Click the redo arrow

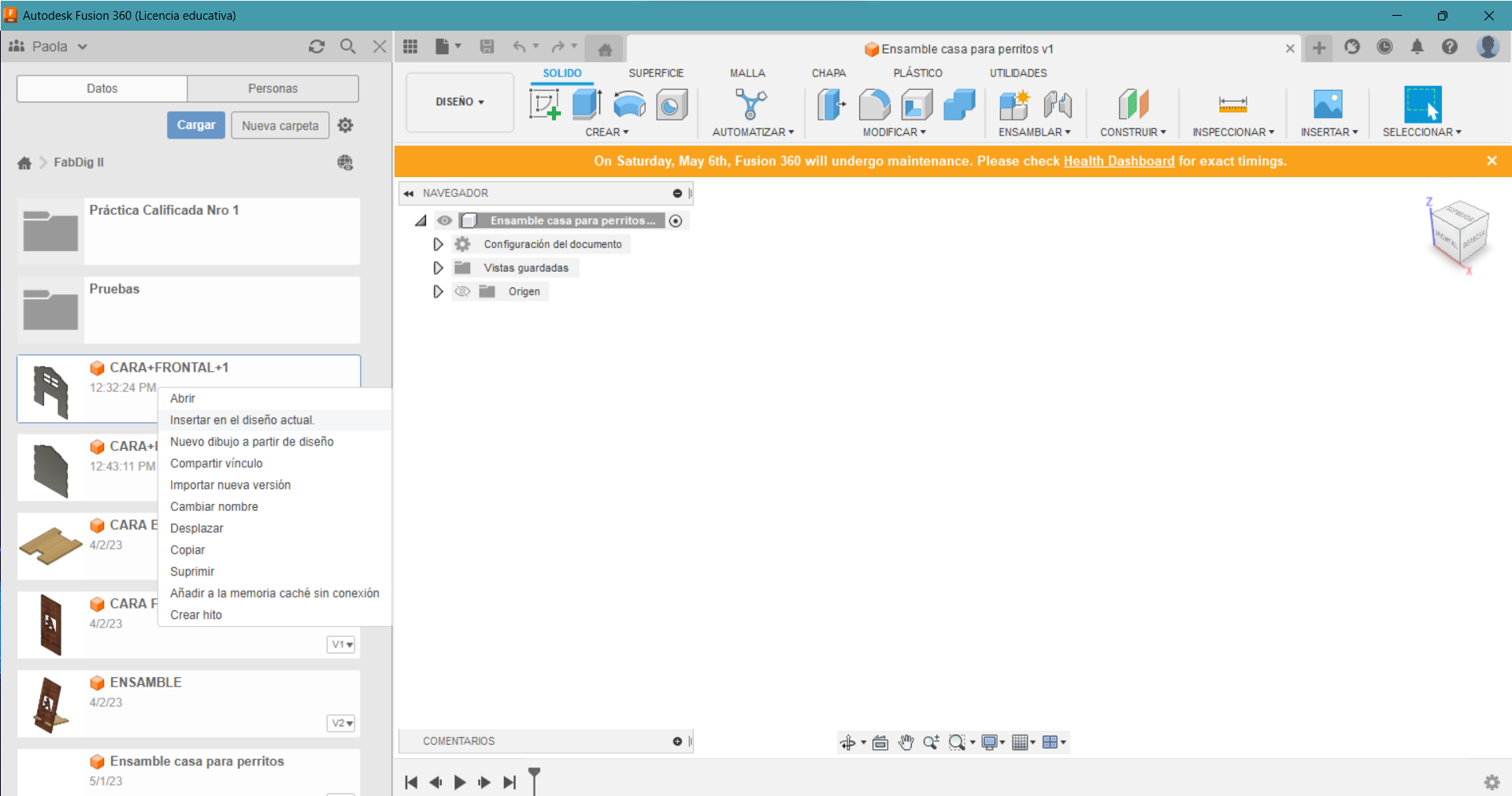point(558,46)
